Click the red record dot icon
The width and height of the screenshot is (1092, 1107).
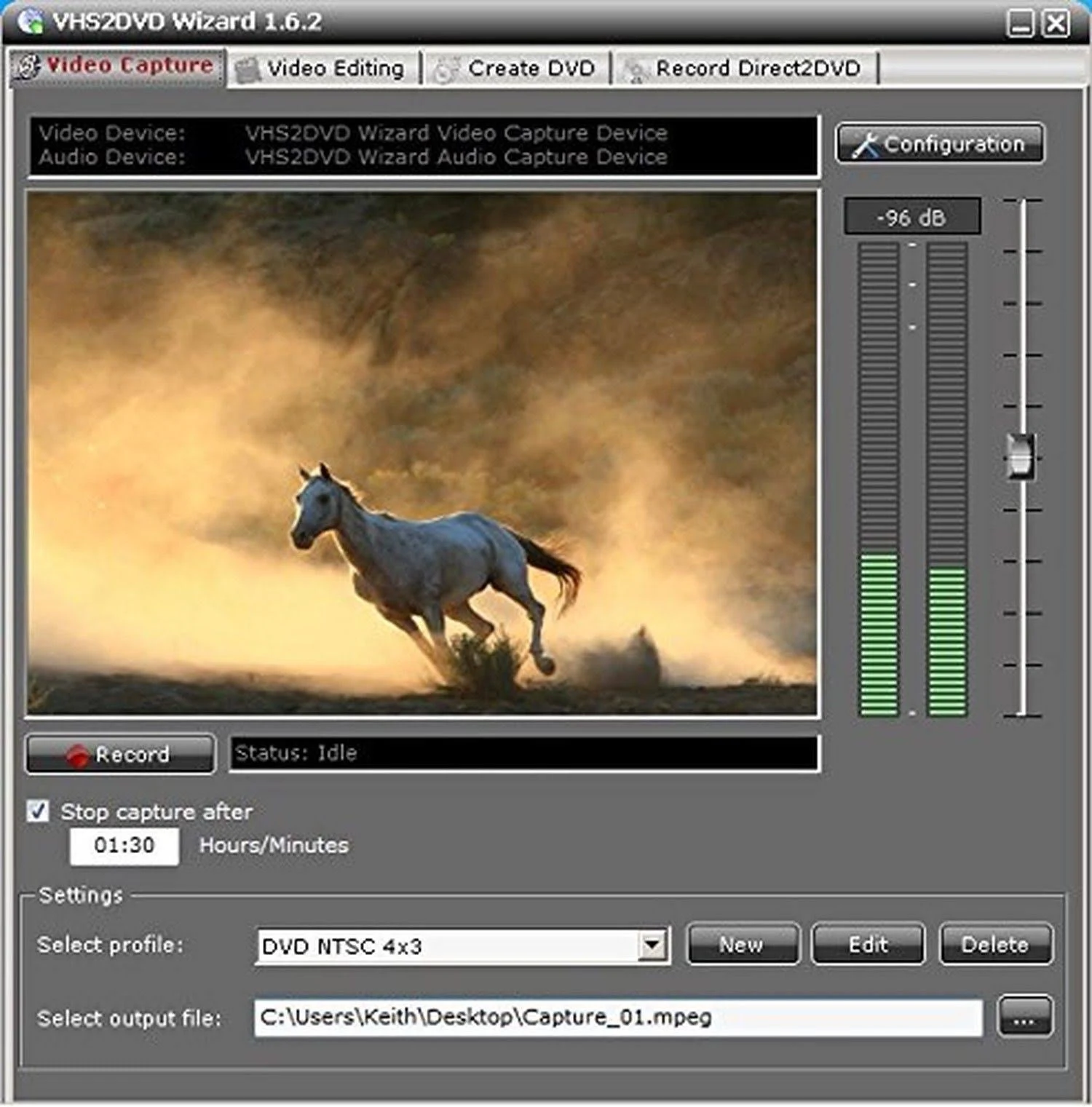77,755
